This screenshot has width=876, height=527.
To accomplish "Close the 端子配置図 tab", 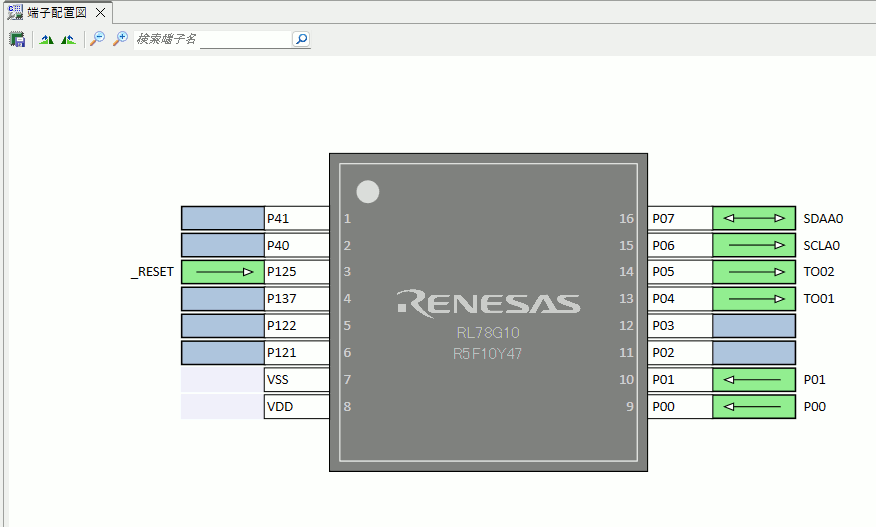I will pos(100,12).
